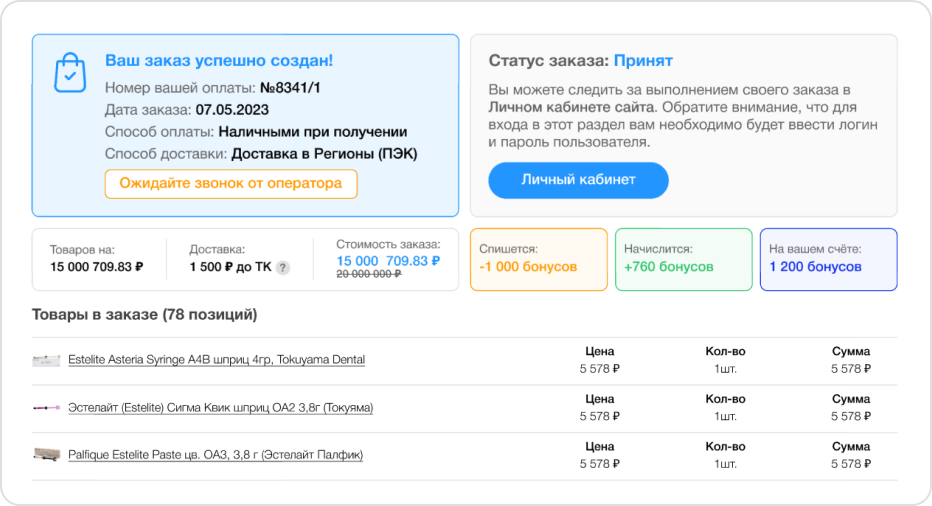Screen dimensions: 932x506
Task: Open the Эстелайт Сигма Квик шприц OA2 link
Action: pyautogui.click(x=221, y=408)
